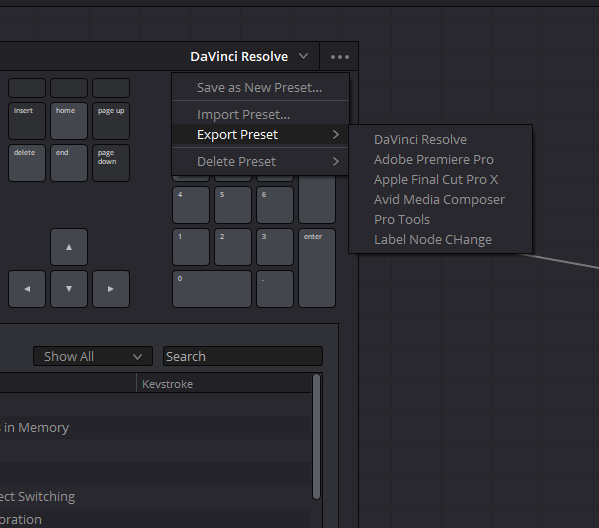Image resolution: width=599 pixels, height=528 pixels.
Task: Click the end key on virtual keyboard
Action: 69,163
